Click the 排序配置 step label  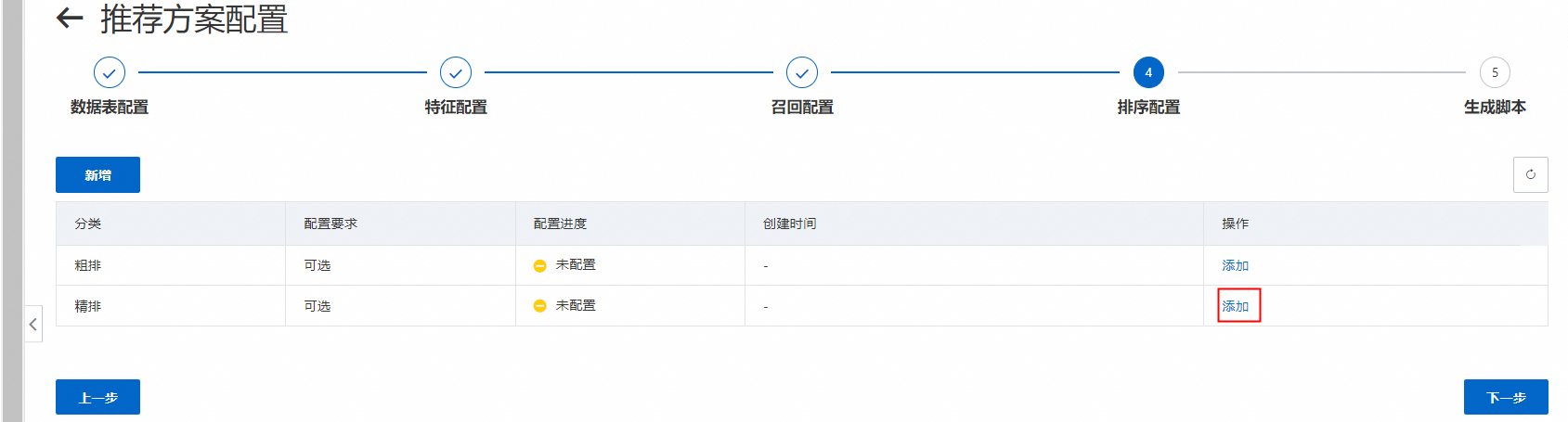(x=1148, y=108)
